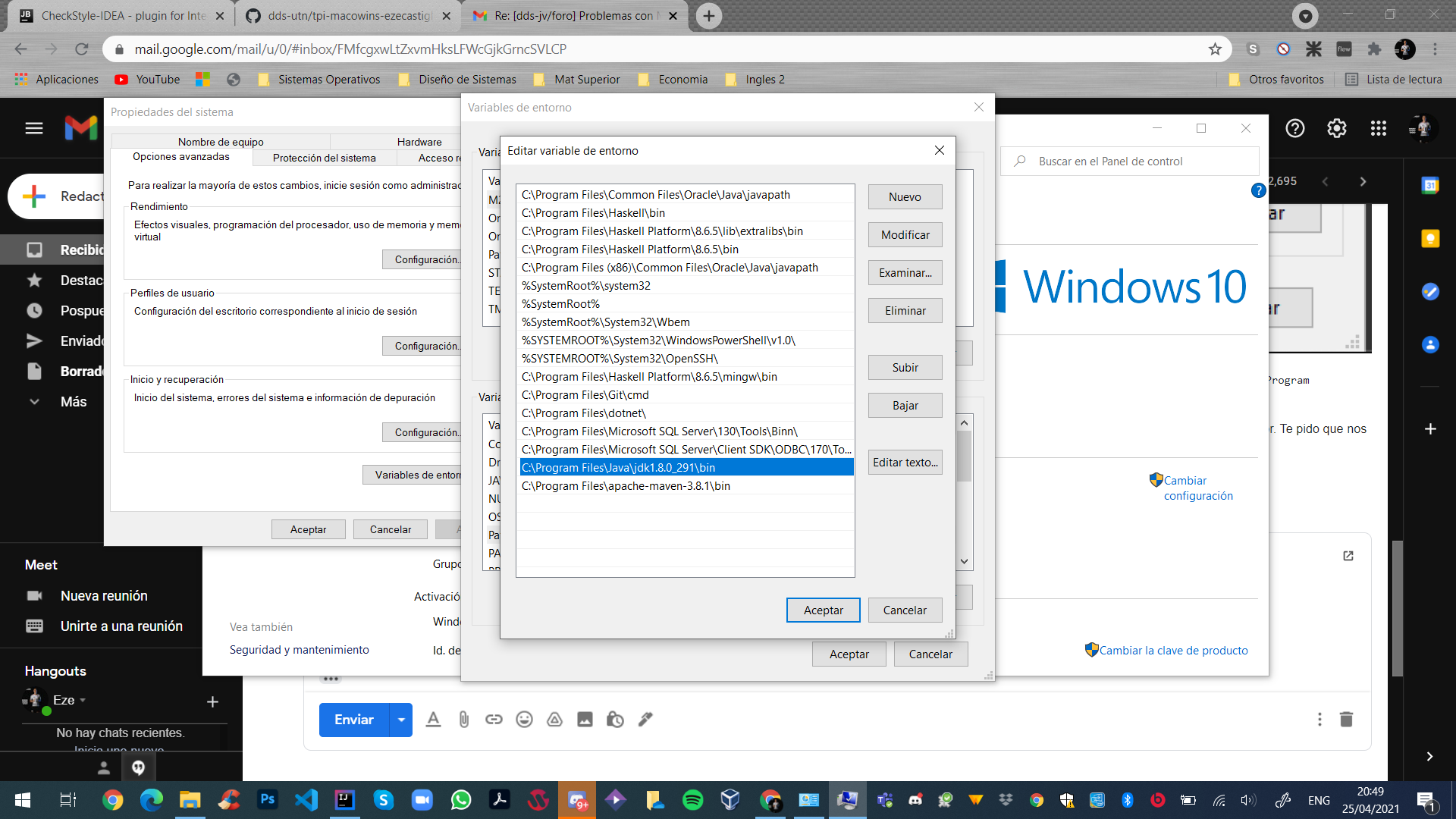Open Configuración for Rendimiento section
Screen dimensions: 1456x819
pyautogui.click(x=422, y=259)
